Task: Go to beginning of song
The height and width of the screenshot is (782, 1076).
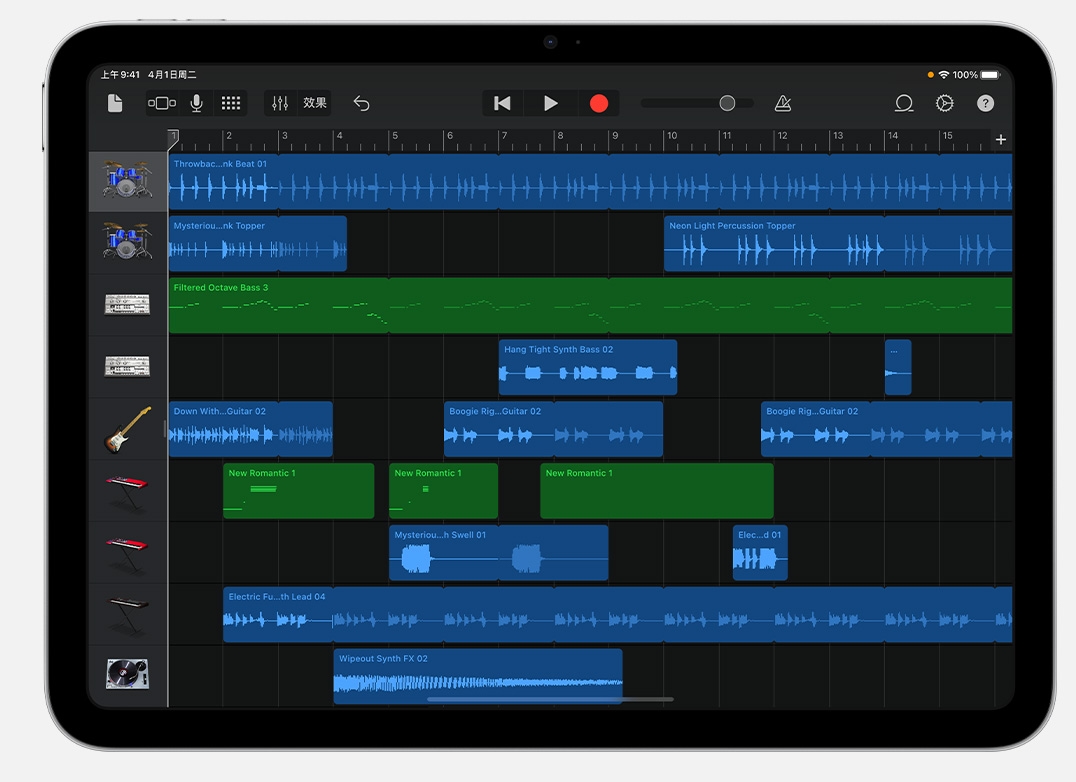Action: (503, 103)
